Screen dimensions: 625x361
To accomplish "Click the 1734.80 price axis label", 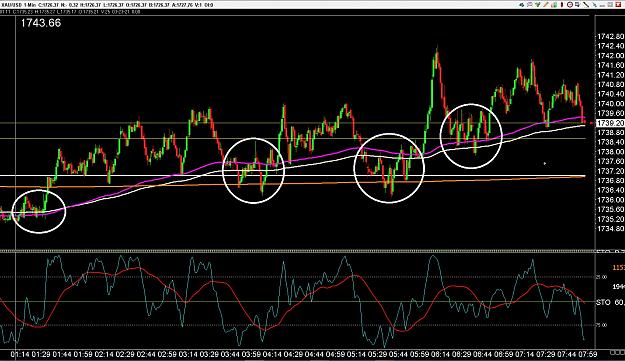I will click(610, 229).
